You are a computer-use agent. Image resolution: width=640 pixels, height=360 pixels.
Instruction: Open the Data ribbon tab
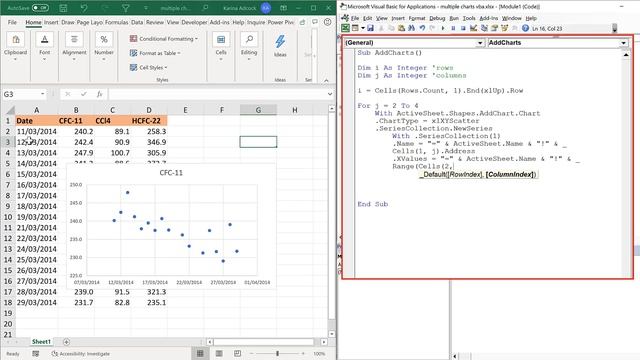coord(137,22)
